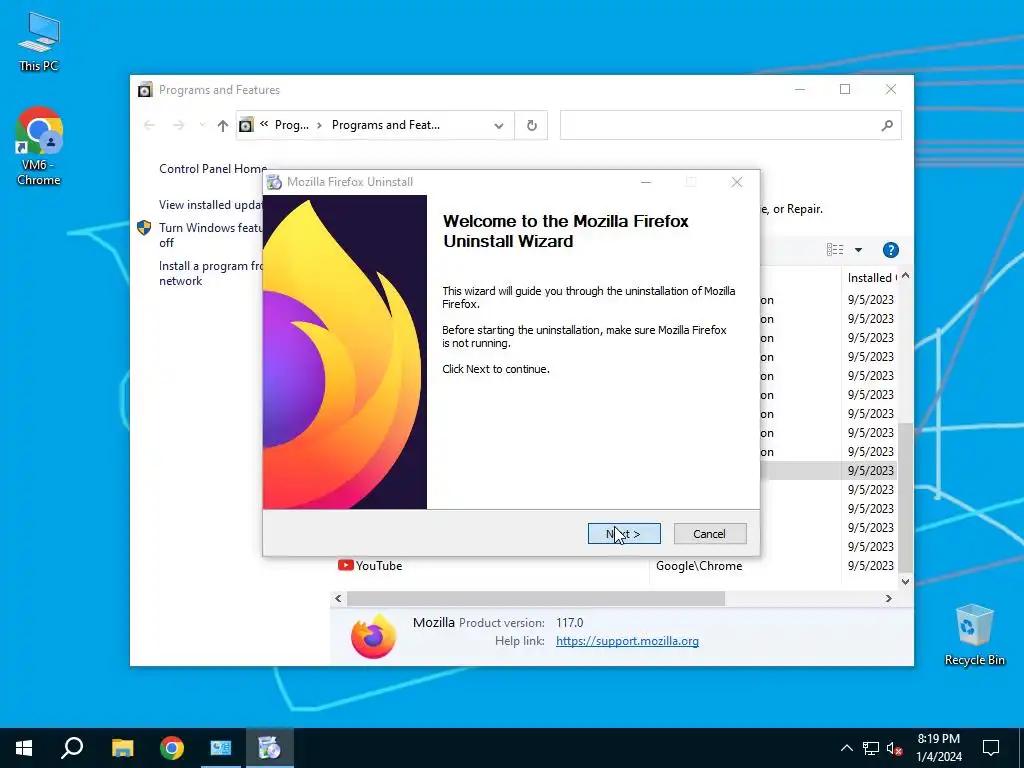This screenshot has height=768, width=1024.
Task: Click the Programs and Features window title icon
Action: 145,89
